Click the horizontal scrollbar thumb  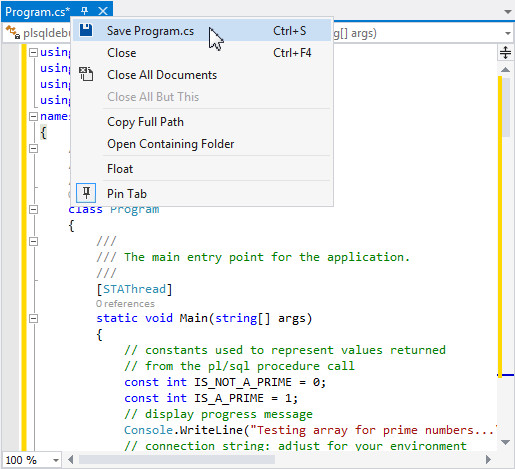click(x=177, y=460)
